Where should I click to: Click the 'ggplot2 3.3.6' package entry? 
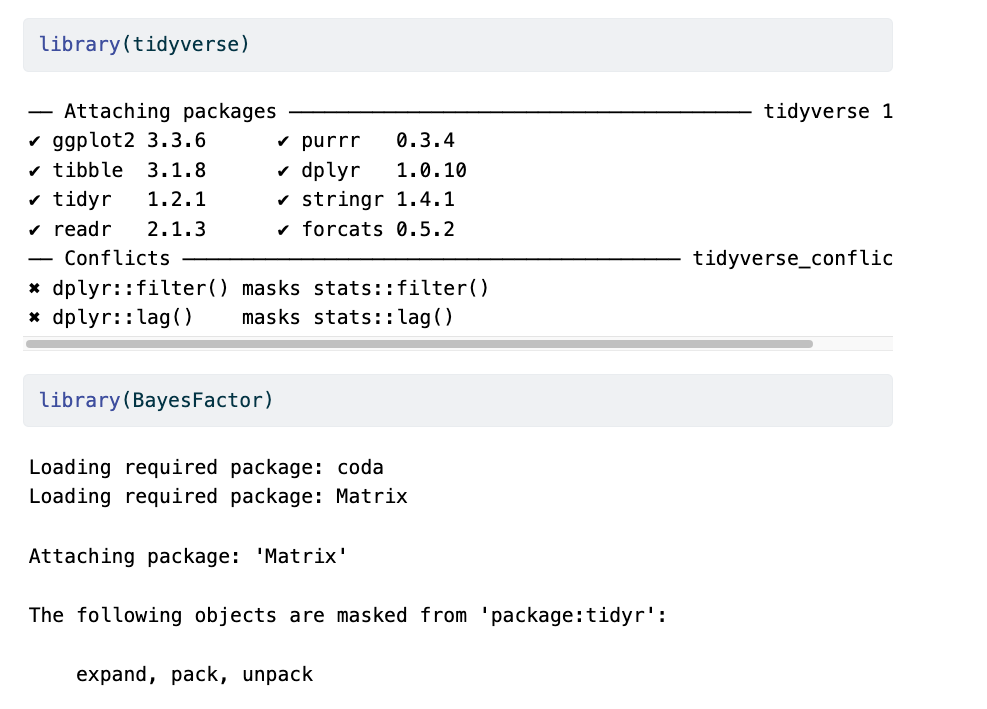coord(129,140)
